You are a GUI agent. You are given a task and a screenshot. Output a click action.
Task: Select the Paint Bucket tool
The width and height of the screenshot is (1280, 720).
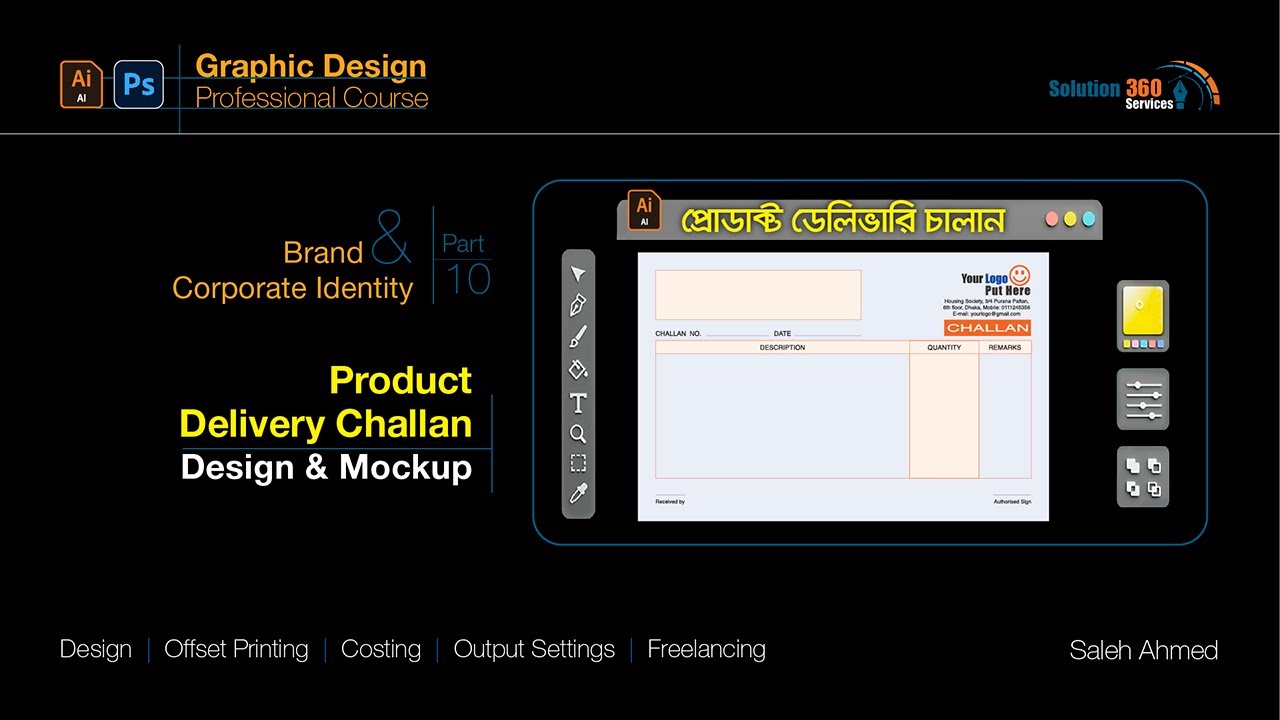[x=578, y=370]
